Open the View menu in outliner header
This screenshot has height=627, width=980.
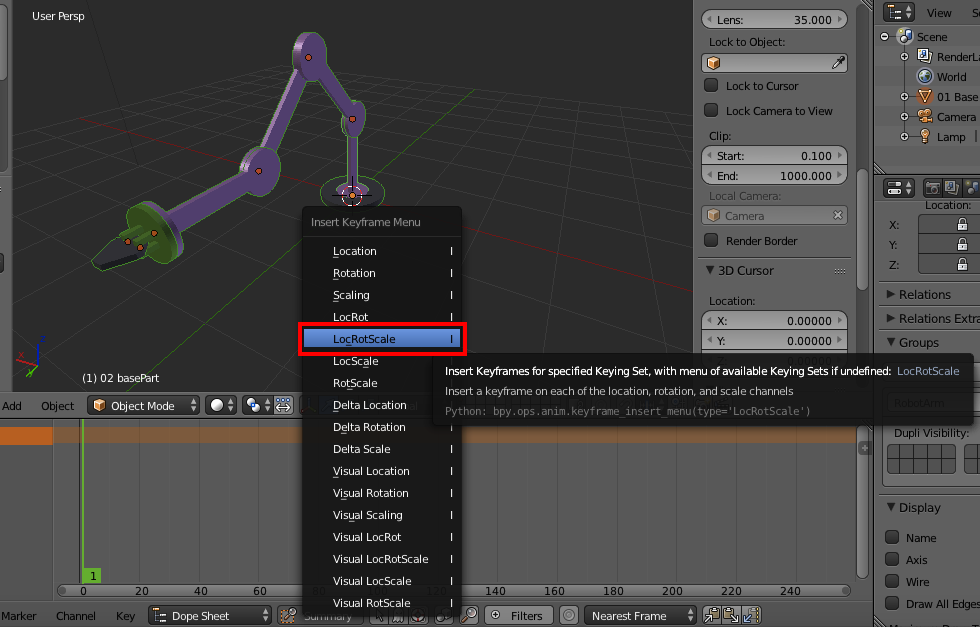tap(939, 13)
